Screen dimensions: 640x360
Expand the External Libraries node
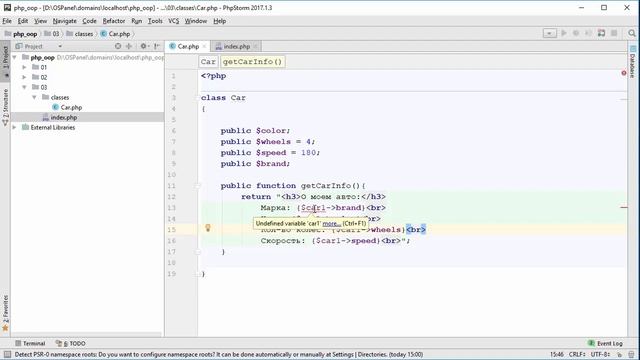click(15, 127)
